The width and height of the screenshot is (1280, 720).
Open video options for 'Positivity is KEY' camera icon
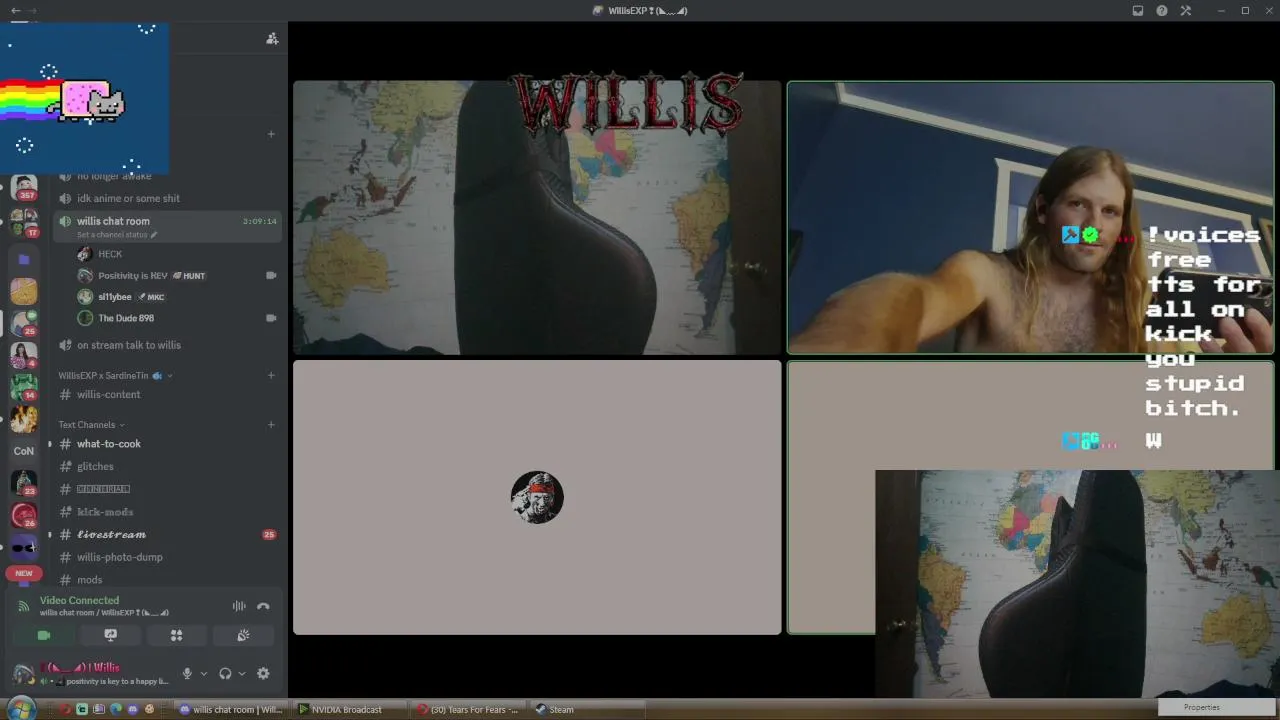271,275
